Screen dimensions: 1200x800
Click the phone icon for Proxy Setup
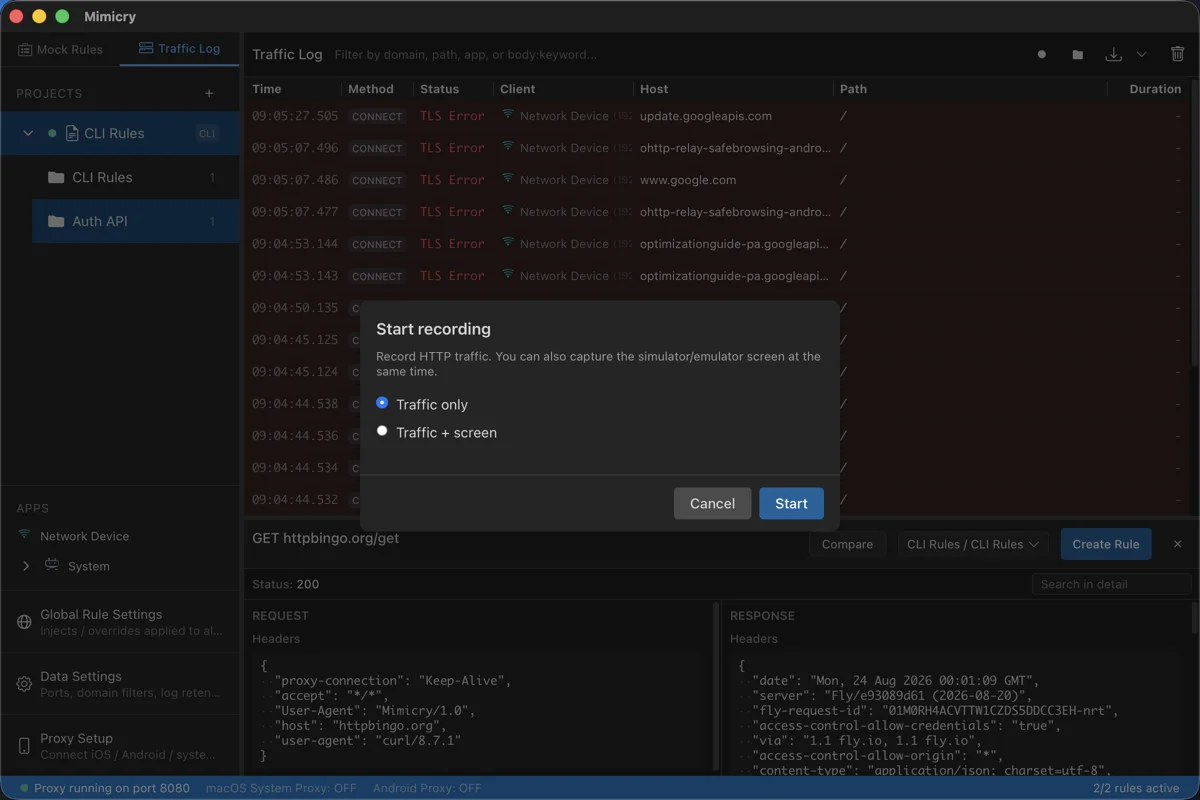coord(24,746)
